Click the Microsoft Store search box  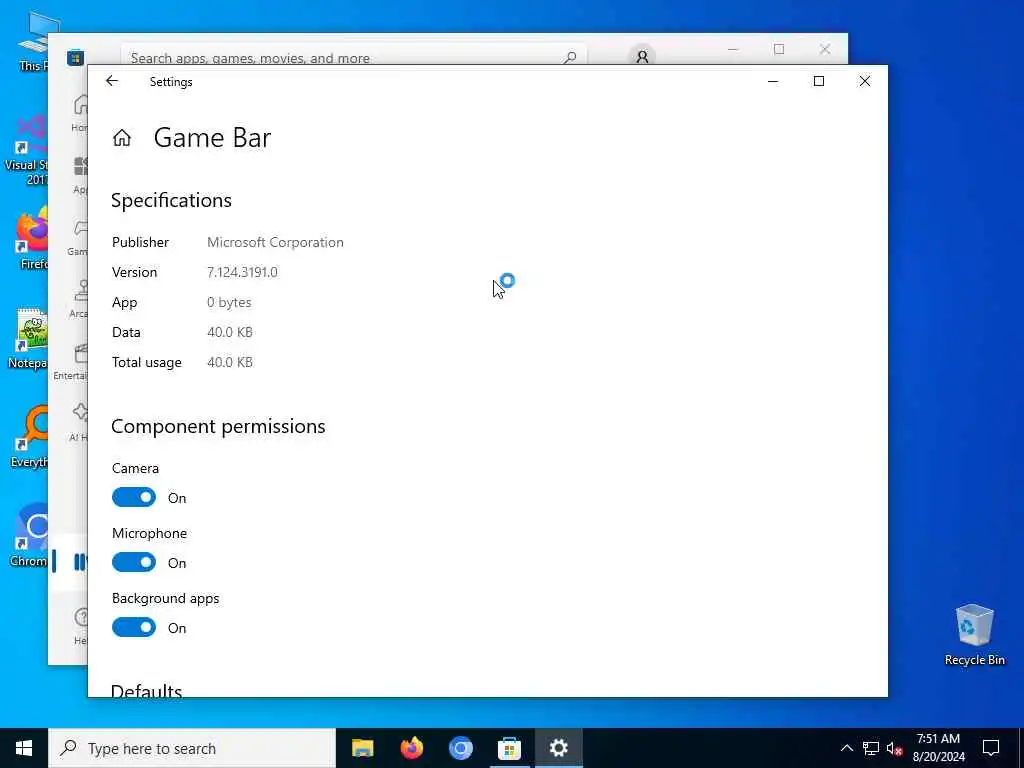pyautogui.click(x=353, y=57)
